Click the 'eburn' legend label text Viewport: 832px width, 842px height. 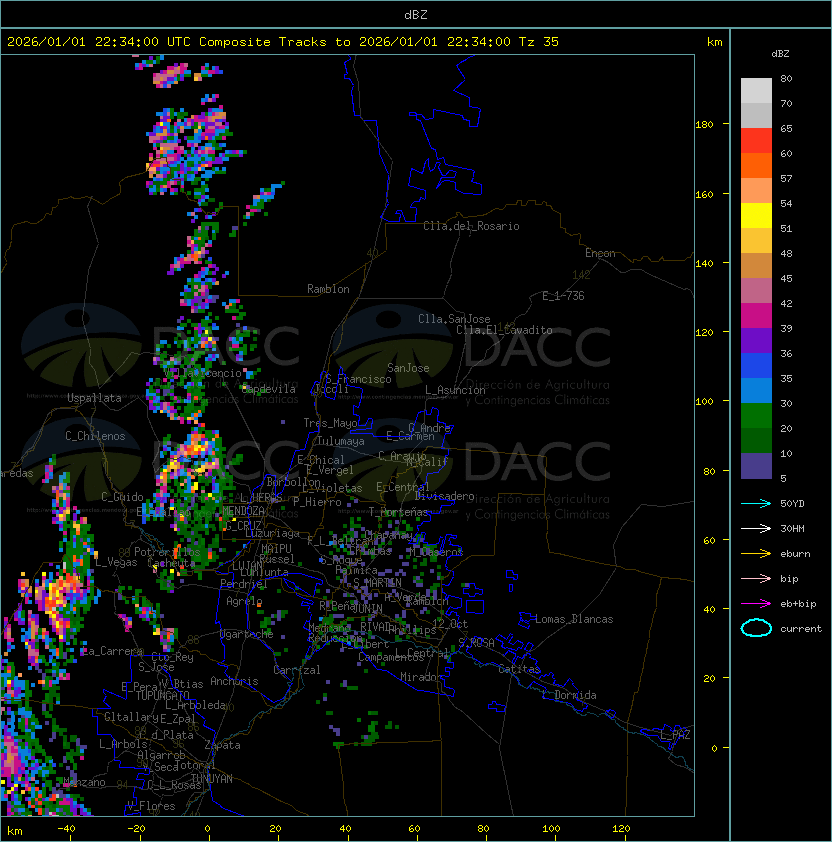click(x=795, y=554)
